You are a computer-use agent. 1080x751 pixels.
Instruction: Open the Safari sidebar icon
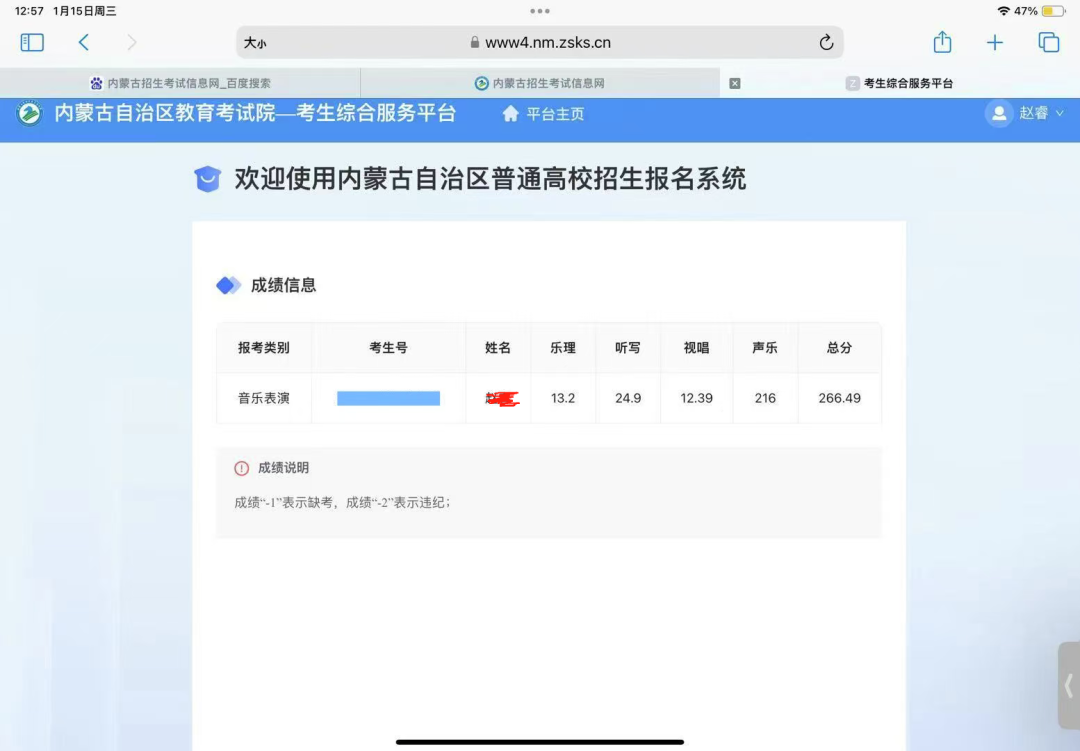tap(31, 42)
